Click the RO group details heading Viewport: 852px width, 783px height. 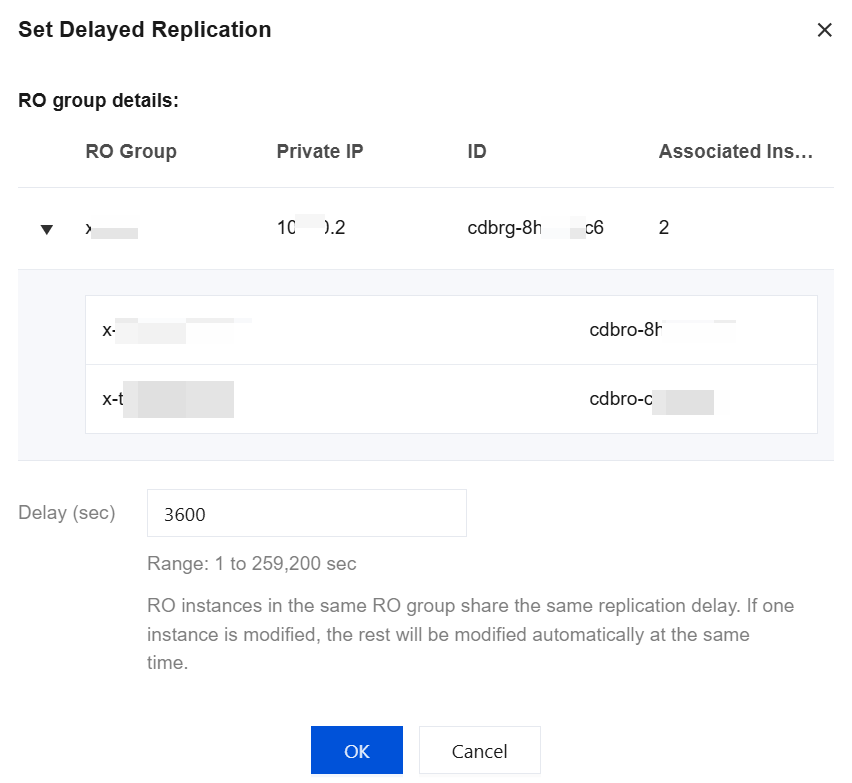(98, 101)
